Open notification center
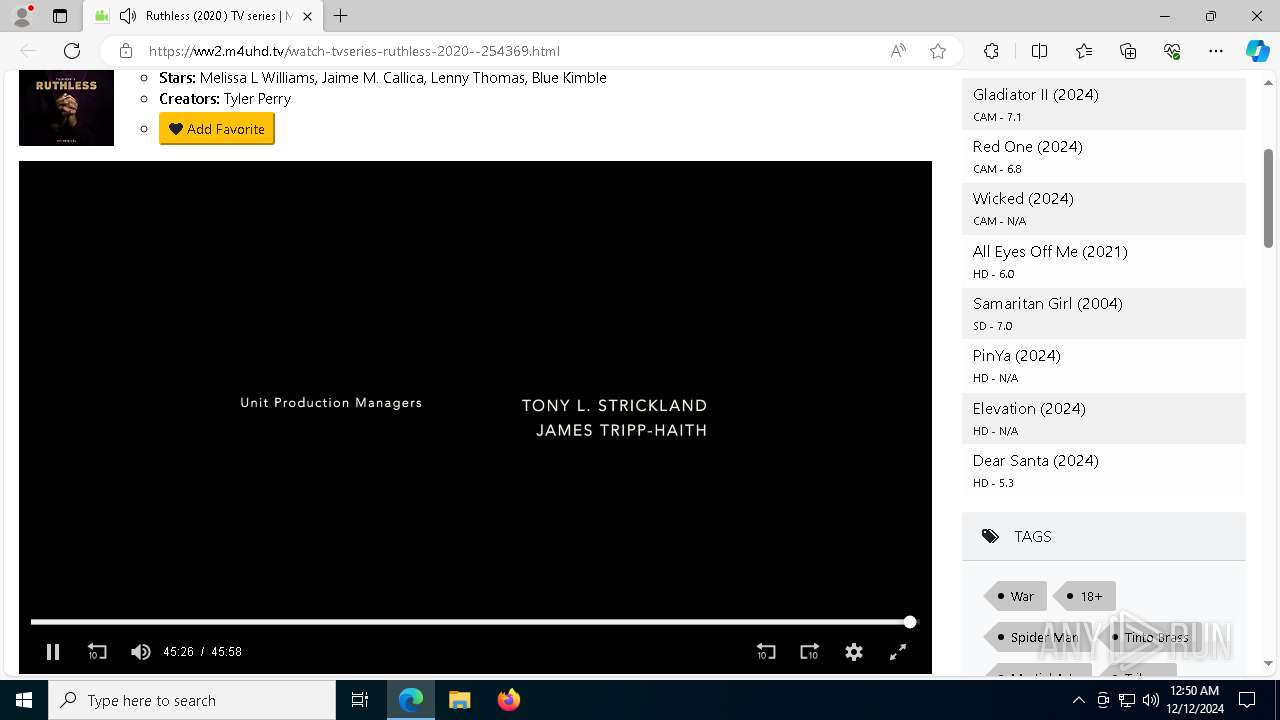The image size is (1280, 720). pyautogui.click(x=1247, y=700)
